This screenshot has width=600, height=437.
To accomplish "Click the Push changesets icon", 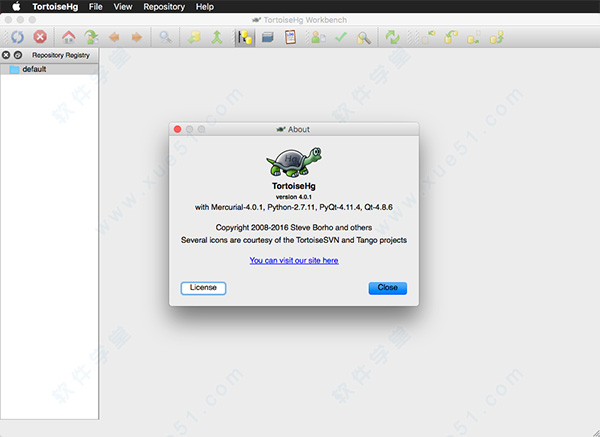I will point(496,37).
